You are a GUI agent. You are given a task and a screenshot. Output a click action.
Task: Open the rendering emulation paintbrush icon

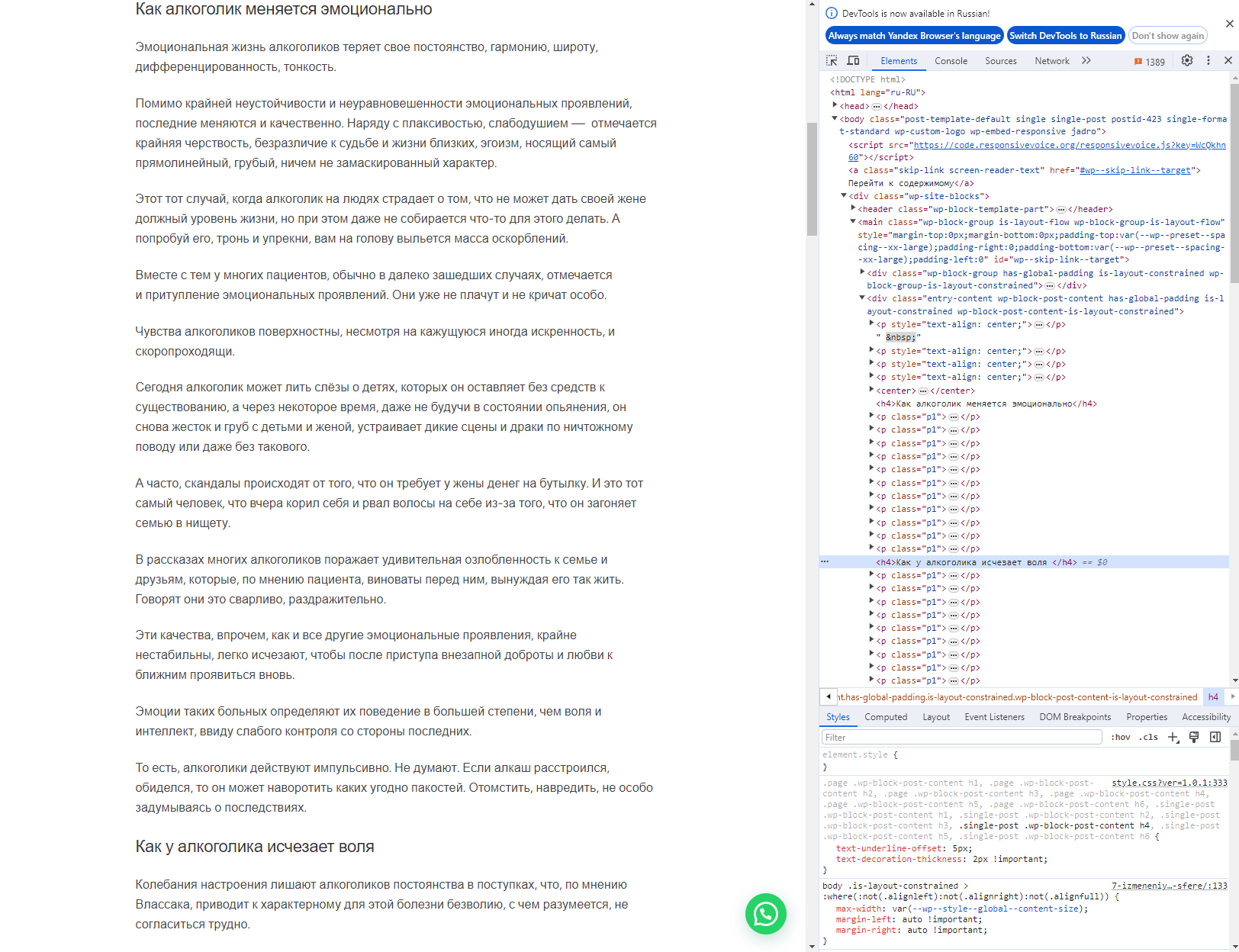(x=1194, y=737)
